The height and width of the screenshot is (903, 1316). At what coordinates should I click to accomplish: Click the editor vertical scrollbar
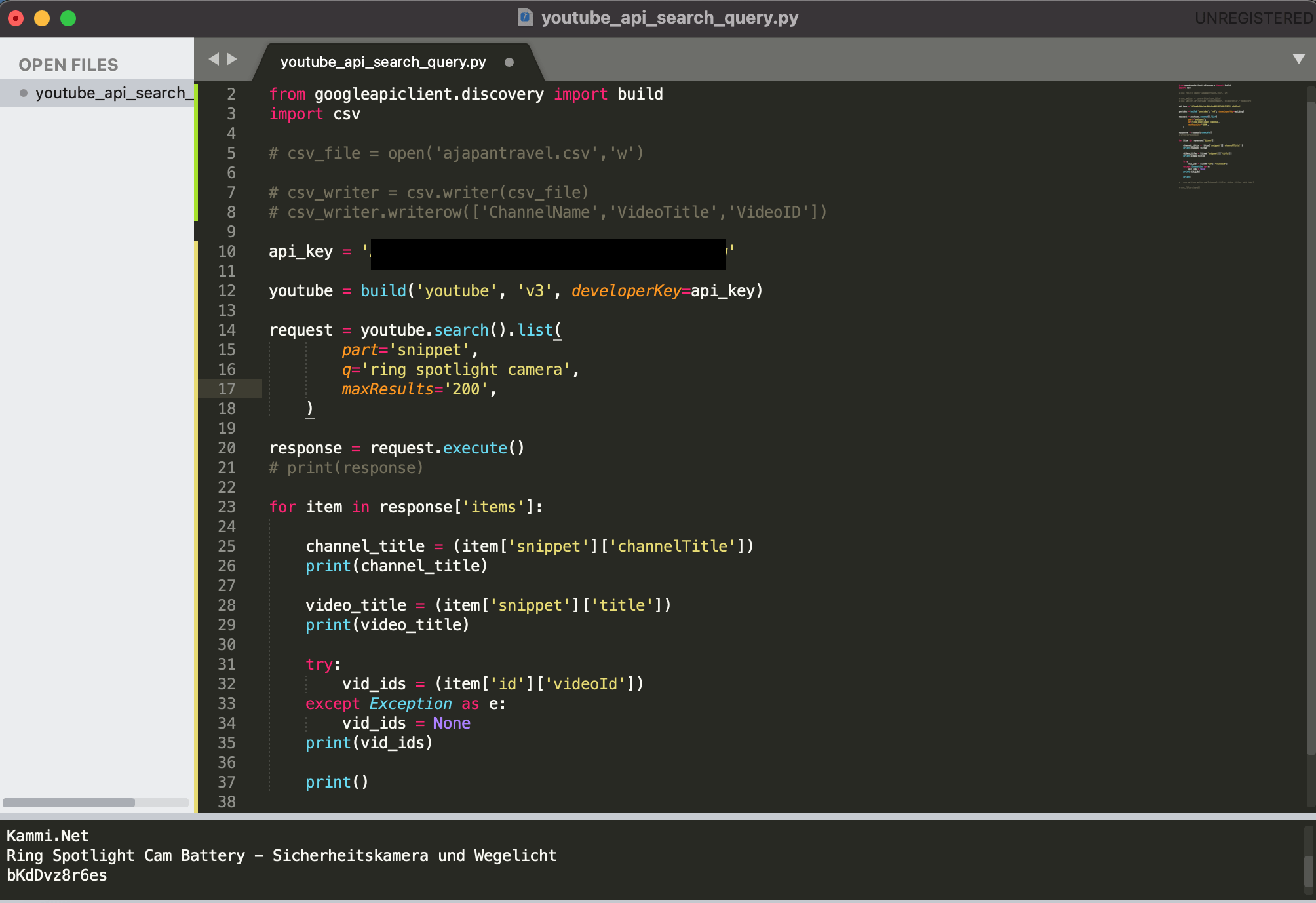point(1310,426)
